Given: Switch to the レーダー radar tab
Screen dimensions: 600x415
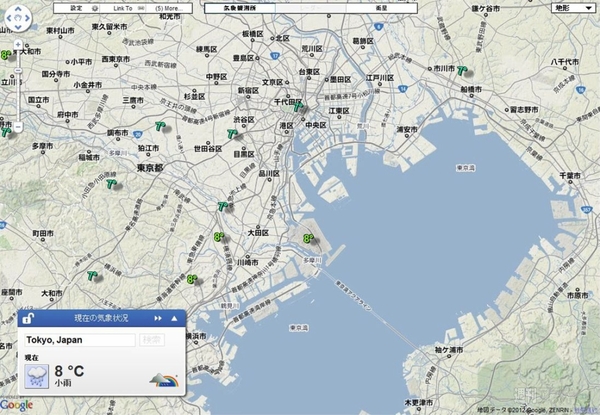Looking at the screenshot, I should coord(310,8).
